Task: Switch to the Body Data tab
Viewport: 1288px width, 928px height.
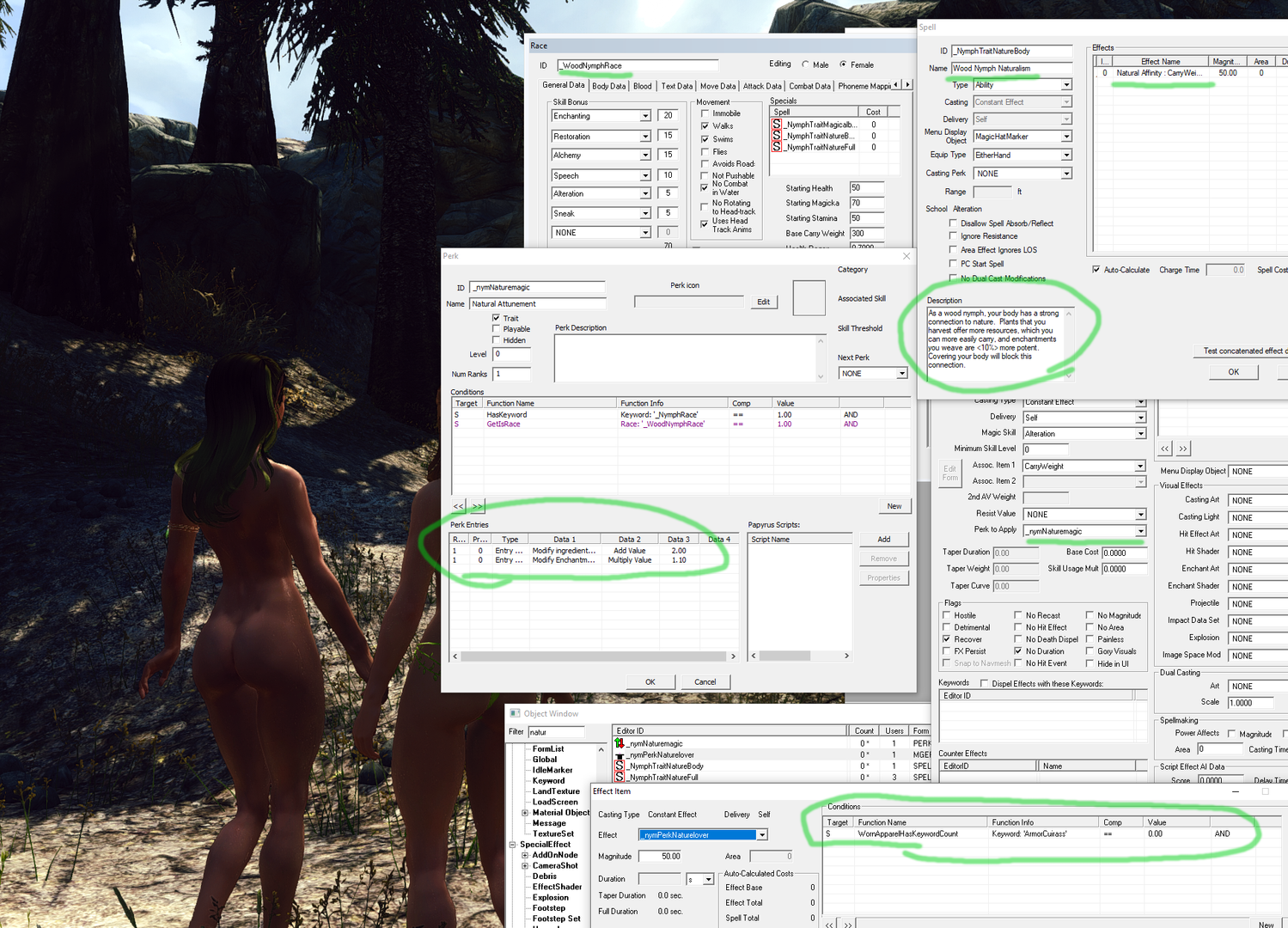Action: click(608, 86)
